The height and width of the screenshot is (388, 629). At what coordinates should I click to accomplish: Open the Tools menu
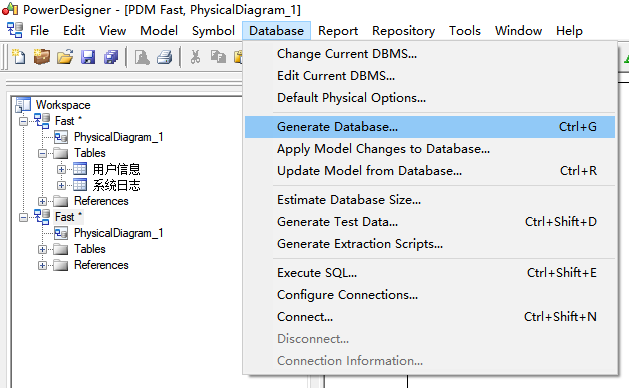point(465,31)
